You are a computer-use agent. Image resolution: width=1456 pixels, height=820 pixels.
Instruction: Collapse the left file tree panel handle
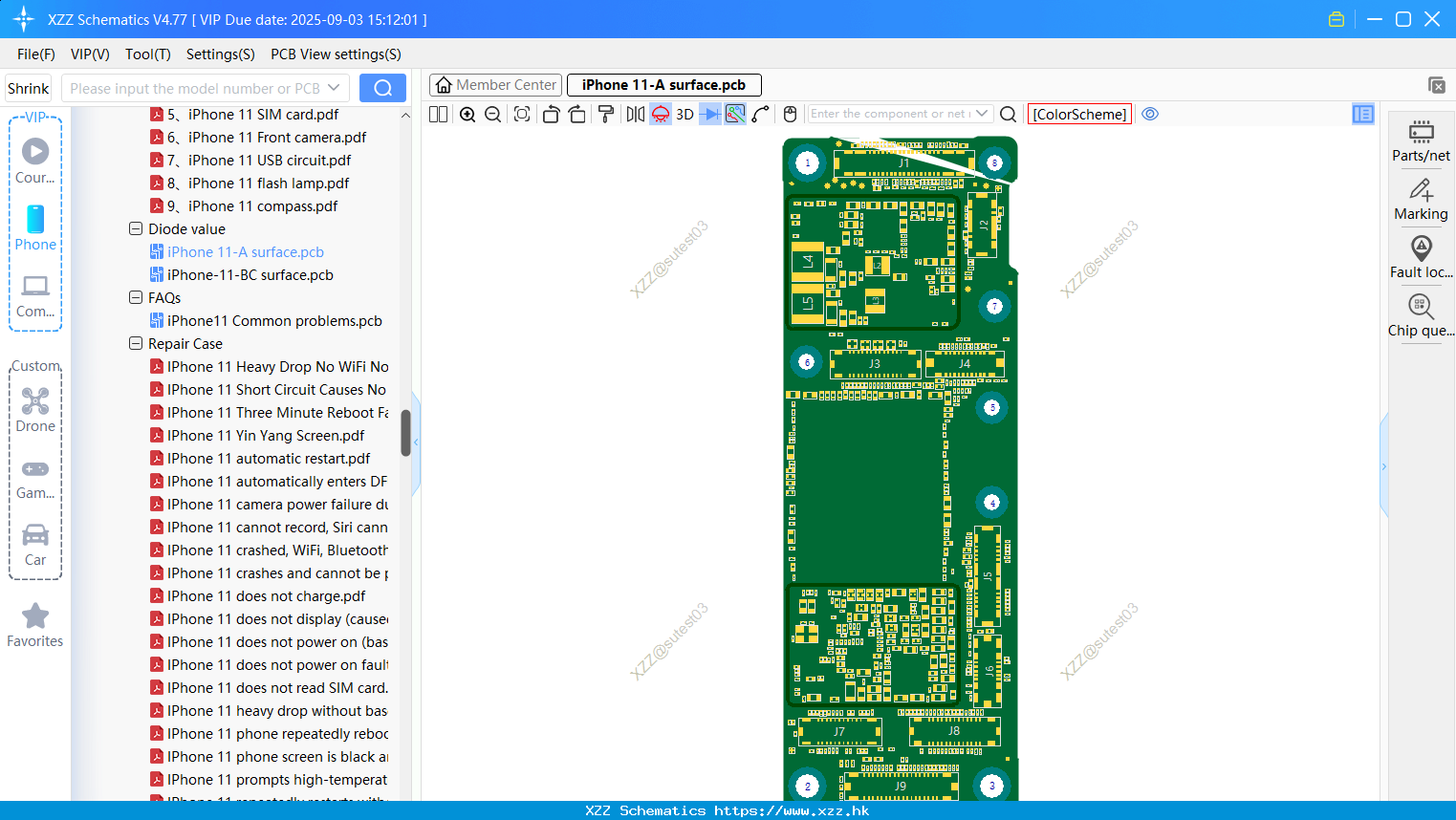(x=416, y=442)
